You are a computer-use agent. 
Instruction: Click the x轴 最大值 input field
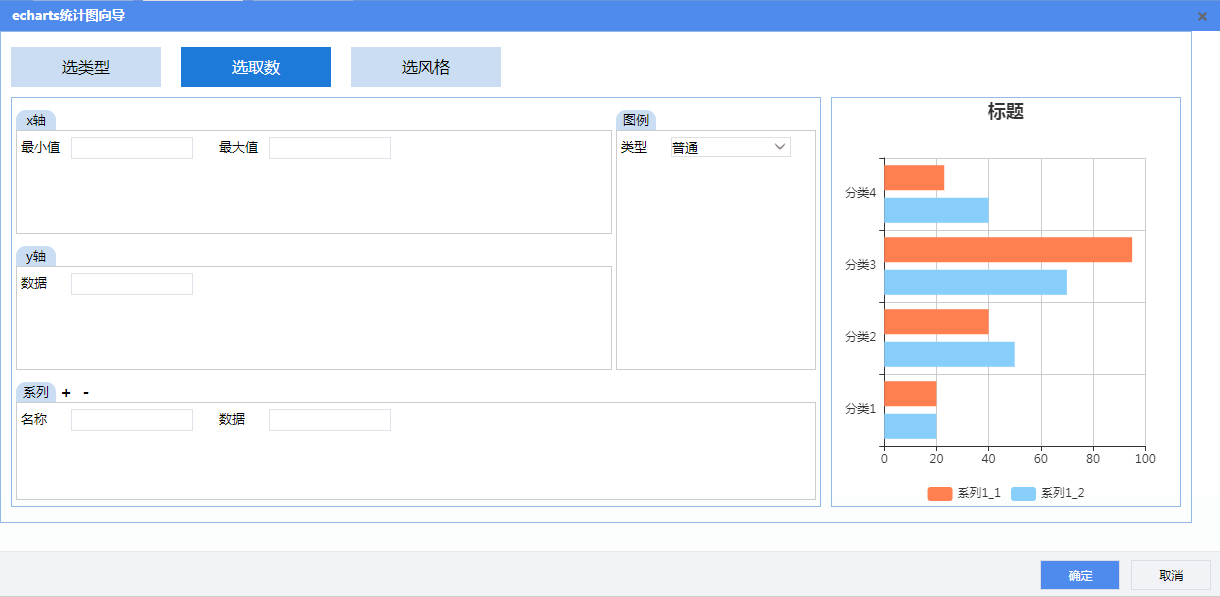point(330,148)
